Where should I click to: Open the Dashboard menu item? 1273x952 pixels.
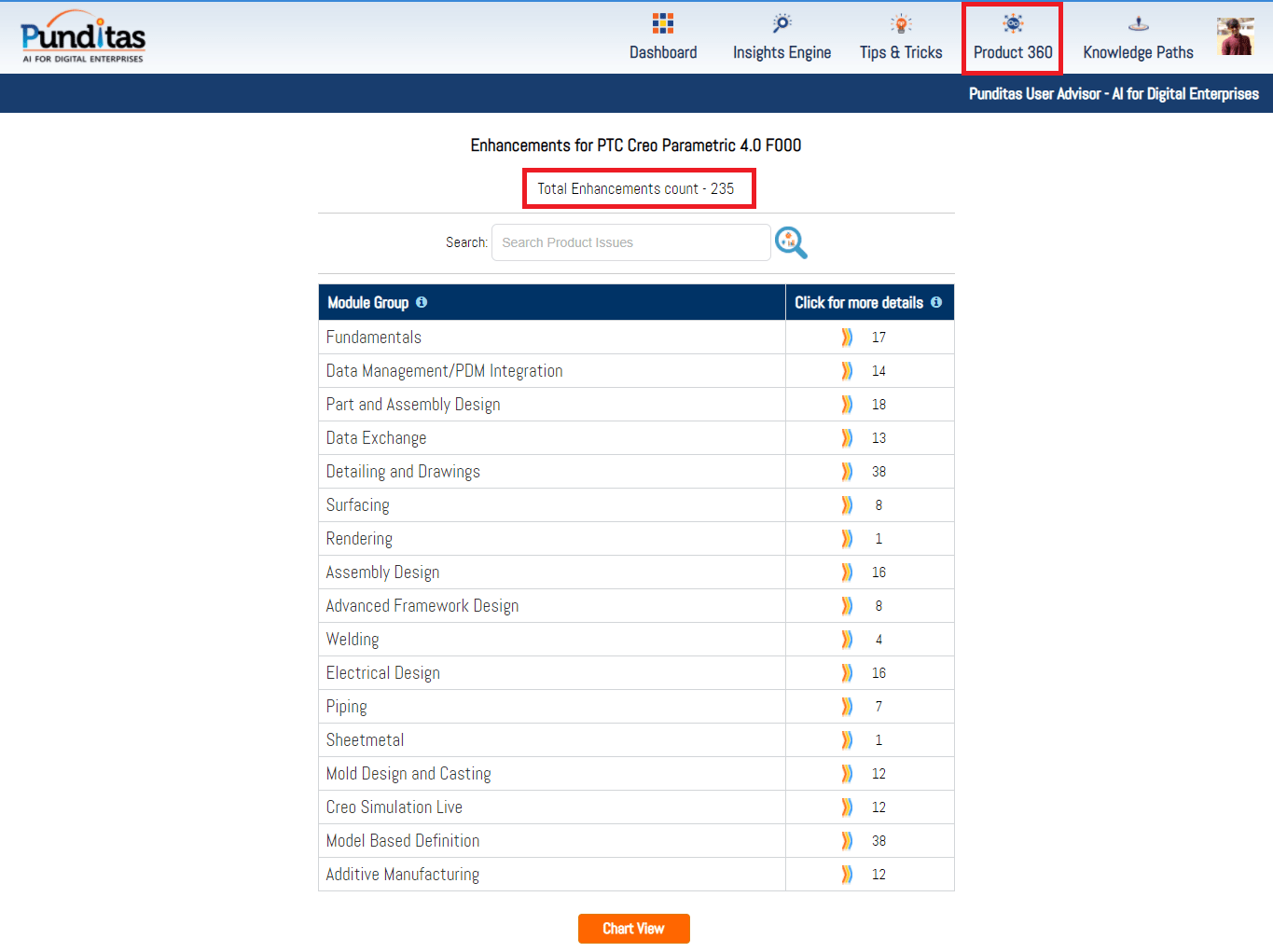(663, 38)
